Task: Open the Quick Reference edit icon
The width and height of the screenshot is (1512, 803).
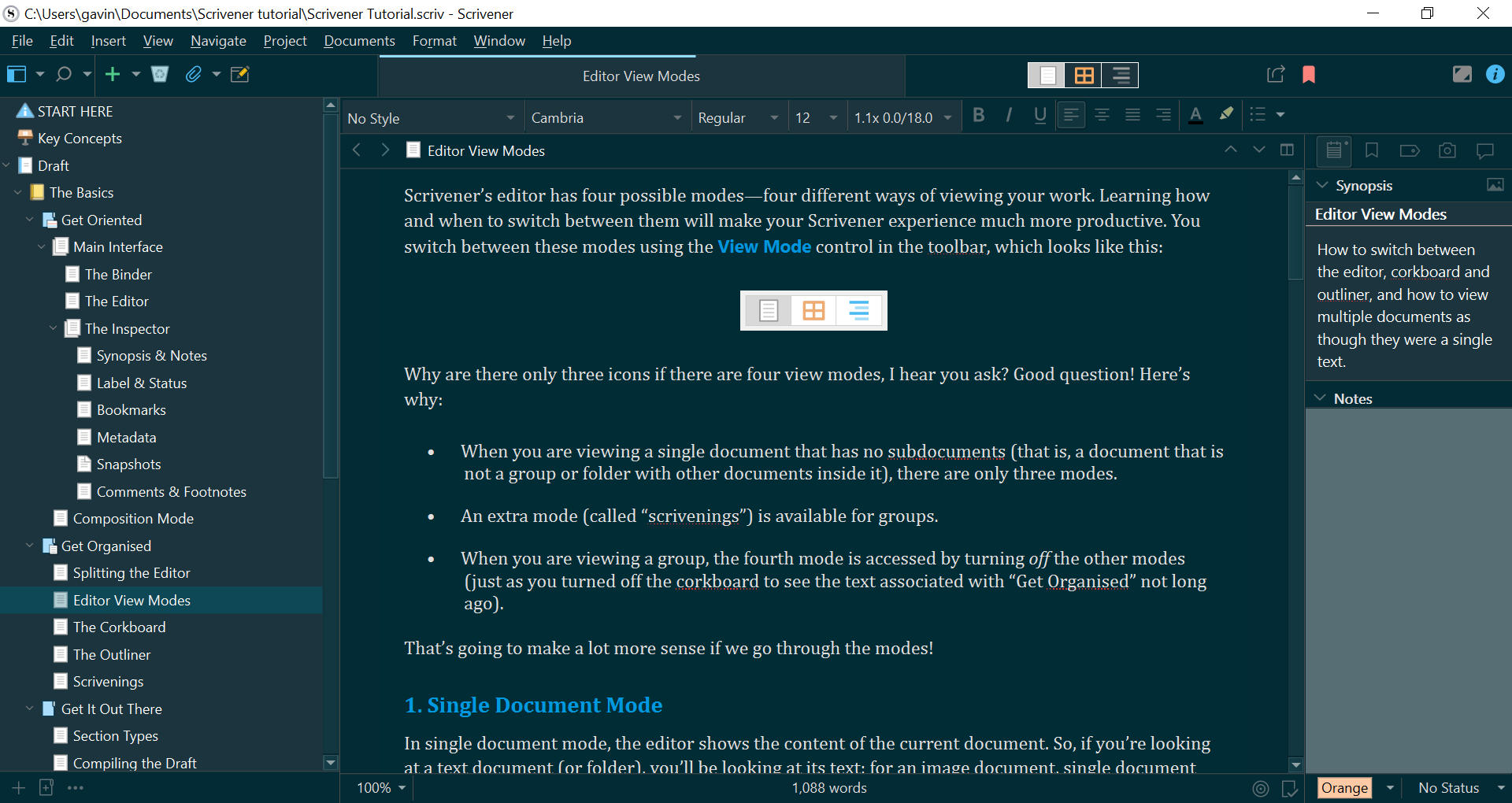Action: 240,74
